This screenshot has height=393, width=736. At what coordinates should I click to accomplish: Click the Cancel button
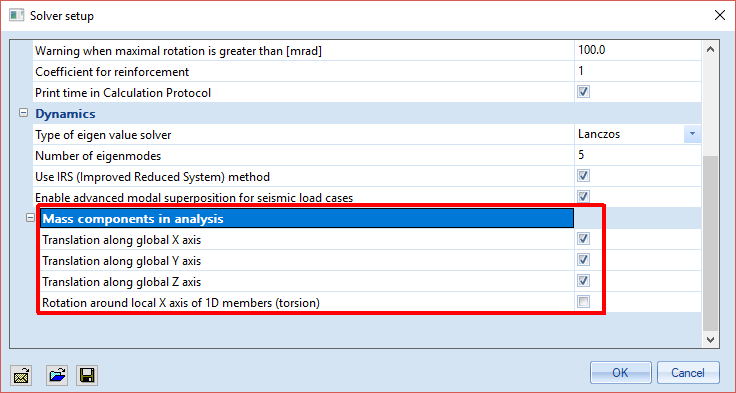688,373
